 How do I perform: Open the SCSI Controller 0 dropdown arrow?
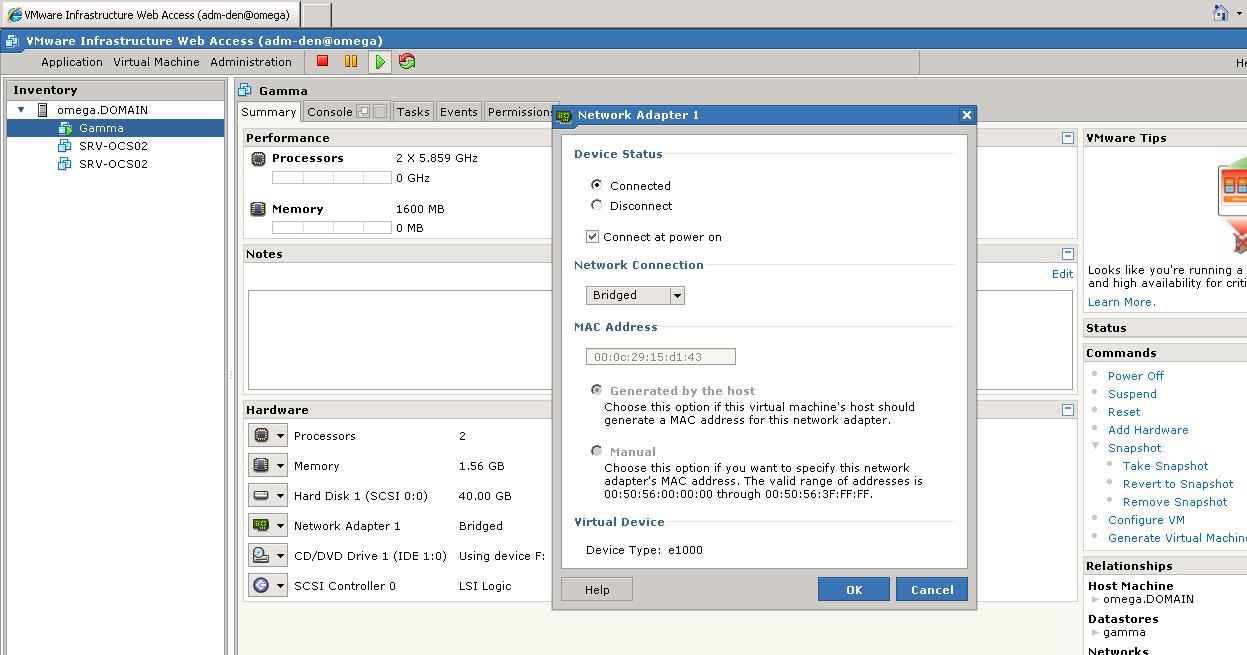click(281, 586)
